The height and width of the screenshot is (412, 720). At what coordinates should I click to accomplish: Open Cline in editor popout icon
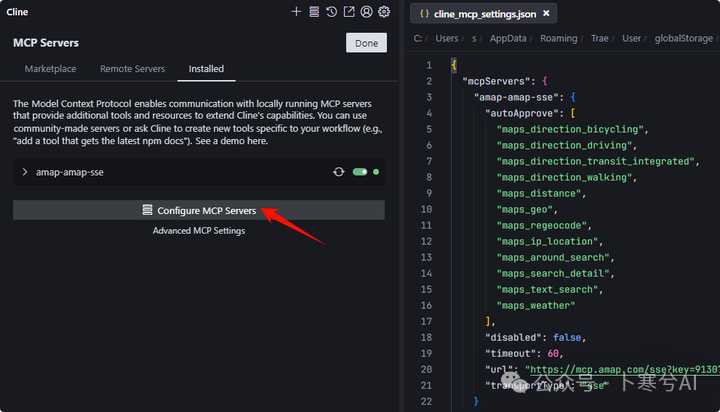click(x=349, y=12)
